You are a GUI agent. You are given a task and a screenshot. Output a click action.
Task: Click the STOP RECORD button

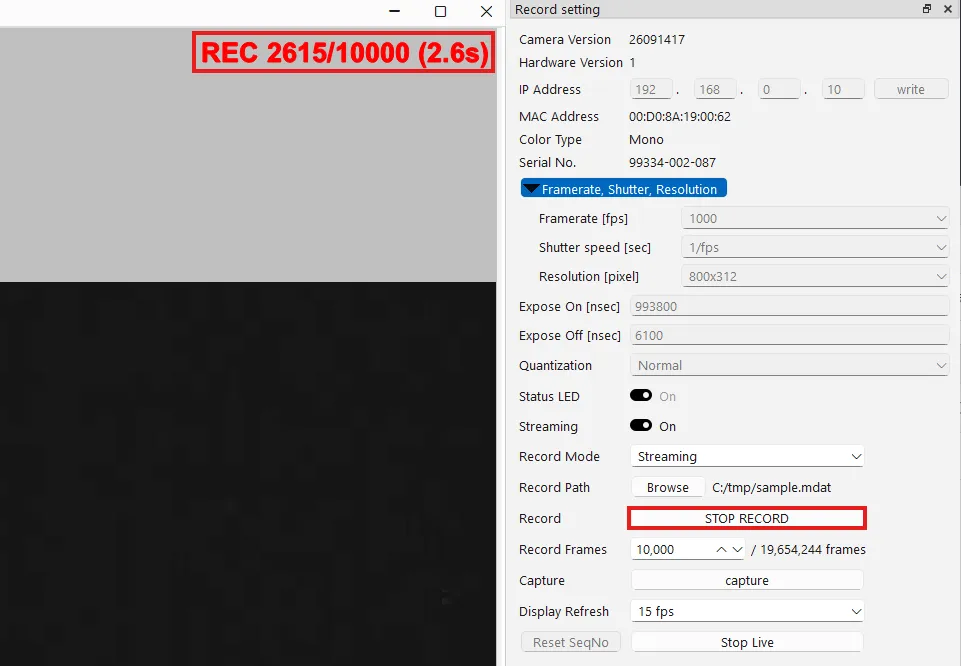coord(746,518)
